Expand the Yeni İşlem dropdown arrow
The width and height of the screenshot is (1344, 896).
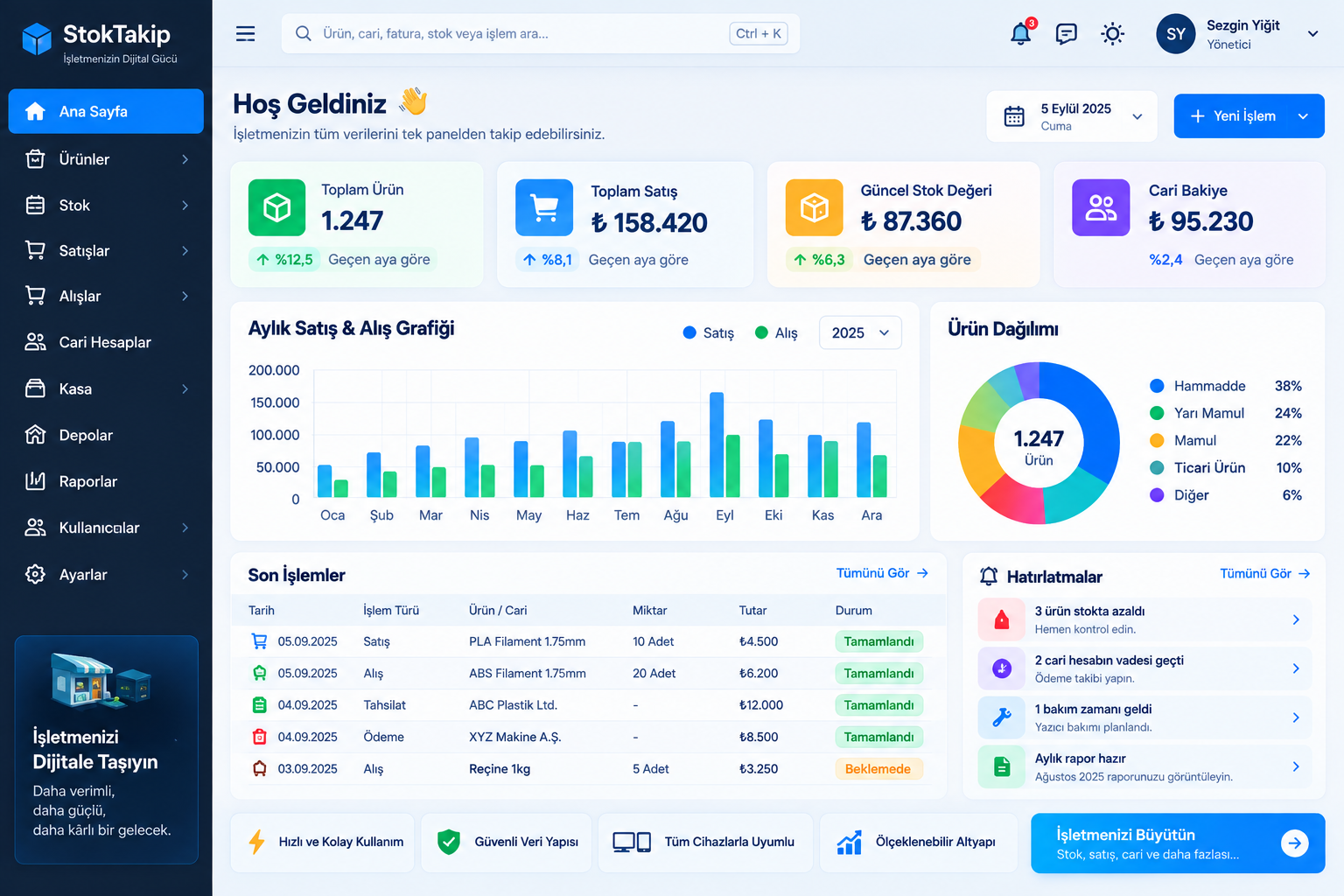coord(1303,116)
